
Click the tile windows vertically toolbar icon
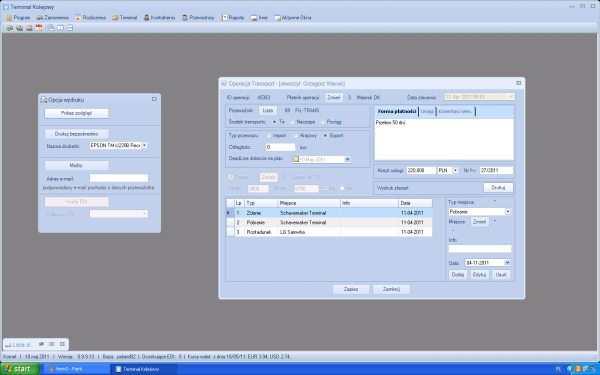click(x=60, y=28)
